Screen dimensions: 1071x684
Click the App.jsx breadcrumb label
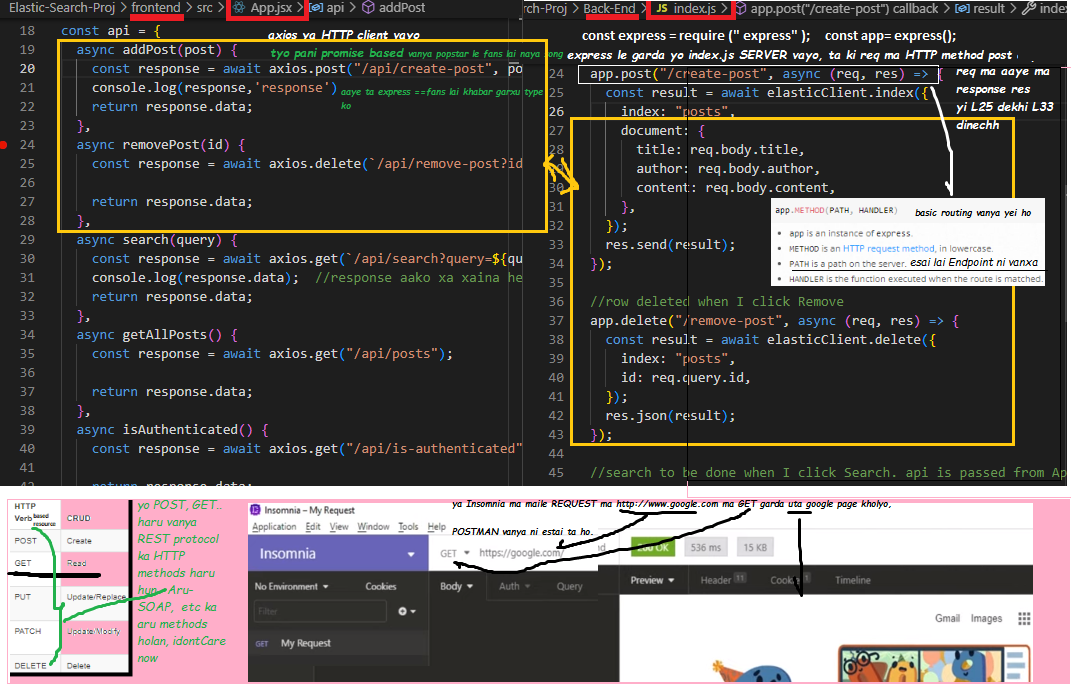pyautogui.click(x=271, y=8)
